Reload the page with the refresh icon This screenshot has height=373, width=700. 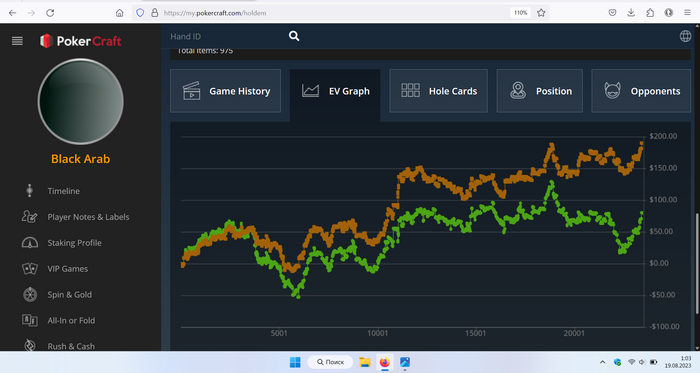pos(50,13)
